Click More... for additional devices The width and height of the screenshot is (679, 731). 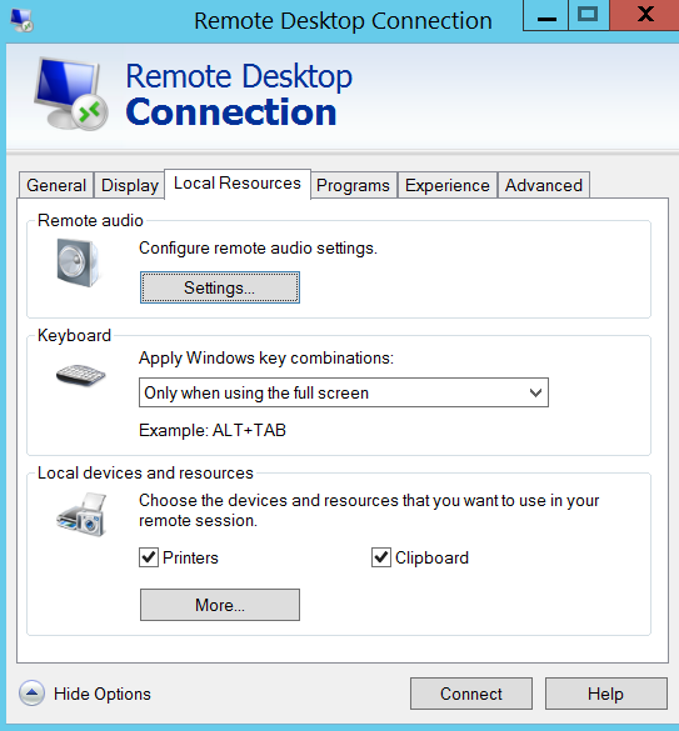click(x=220, y=605)
